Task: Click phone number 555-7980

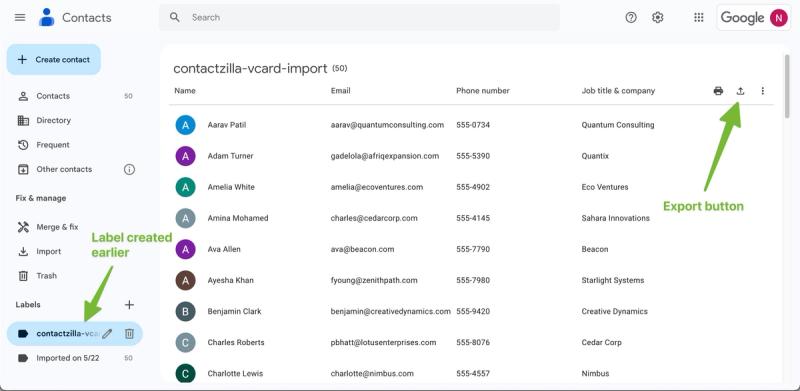Action: pos(473,281)
